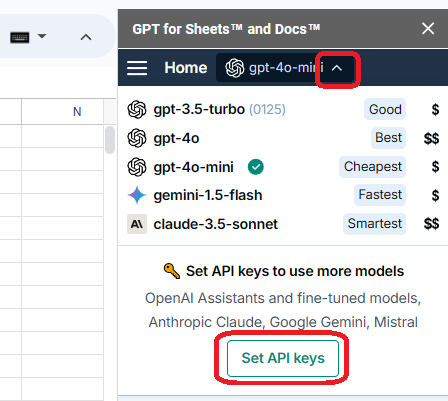
Task: Click the Set API keys button
Action: coord(283,358)
